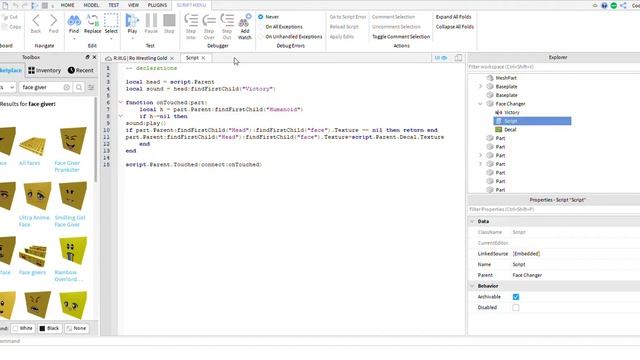Image resolution: width=640 pixels, height=360 pixels.
Task: Click the share icon in title bar
Action: [x=623, y=5]
